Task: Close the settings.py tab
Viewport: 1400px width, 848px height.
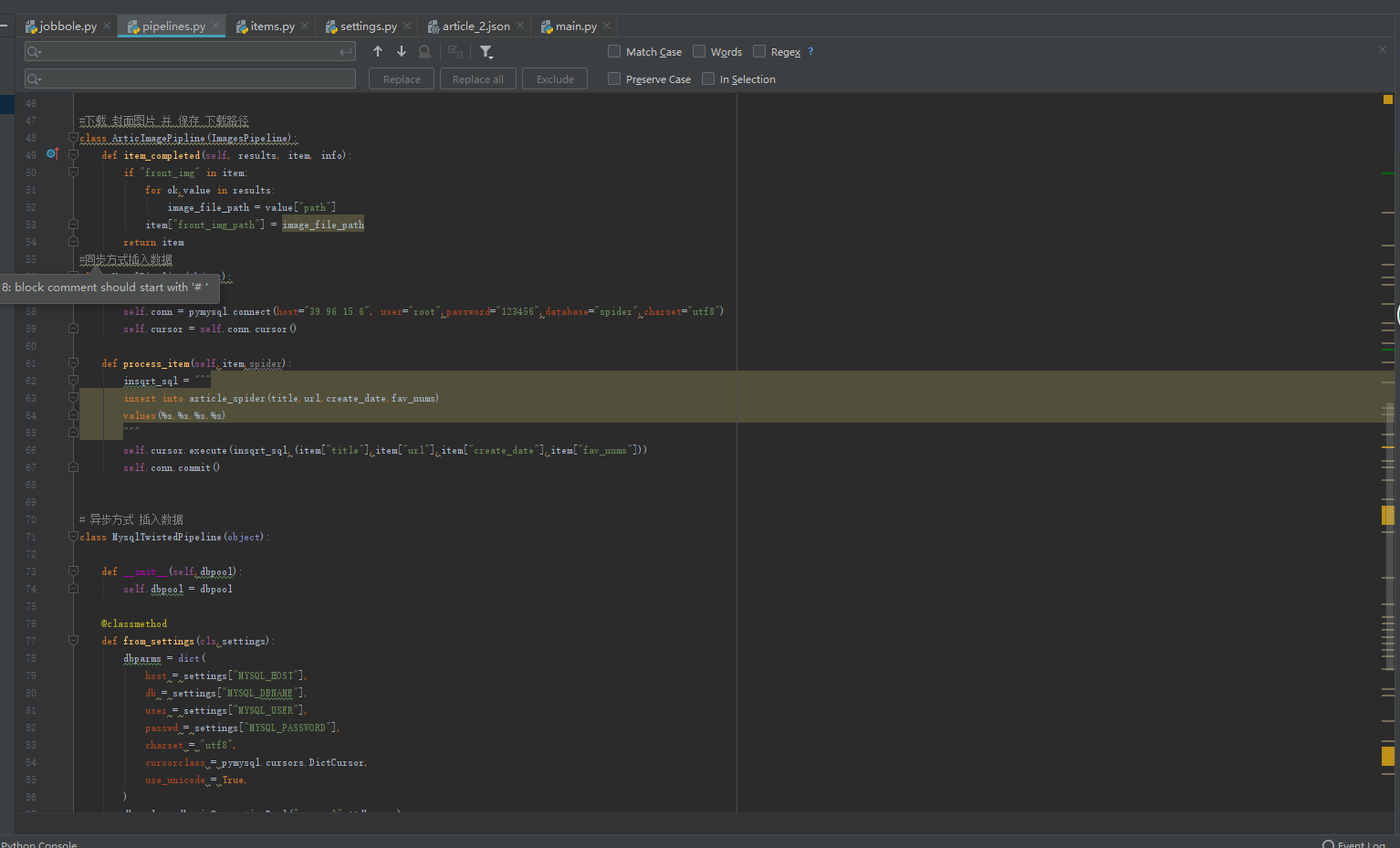Action: click(407, 26)
